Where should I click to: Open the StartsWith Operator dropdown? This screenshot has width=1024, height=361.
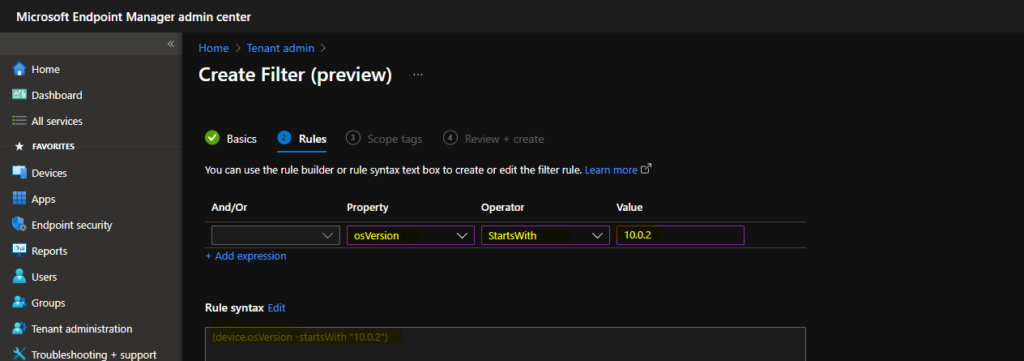(x=545, y=236)
